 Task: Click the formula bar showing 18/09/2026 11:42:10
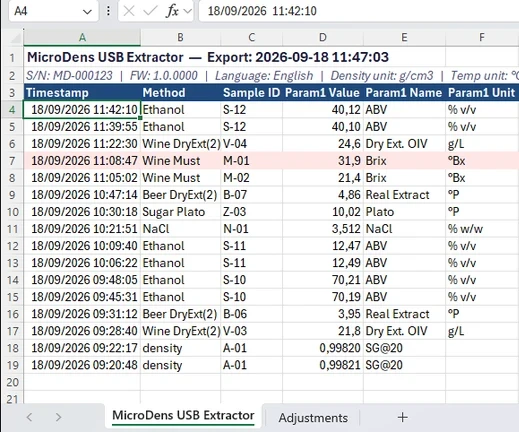pos(358,11)
